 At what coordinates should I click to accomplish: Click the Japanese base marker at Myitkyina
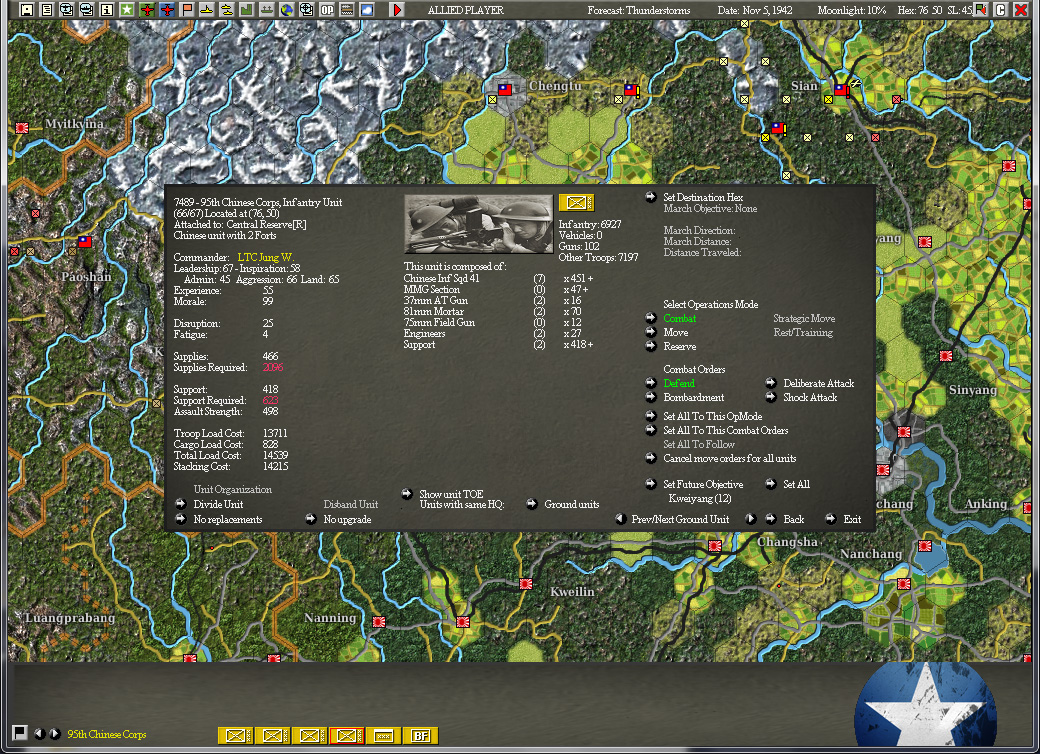[x=22, y=127]
